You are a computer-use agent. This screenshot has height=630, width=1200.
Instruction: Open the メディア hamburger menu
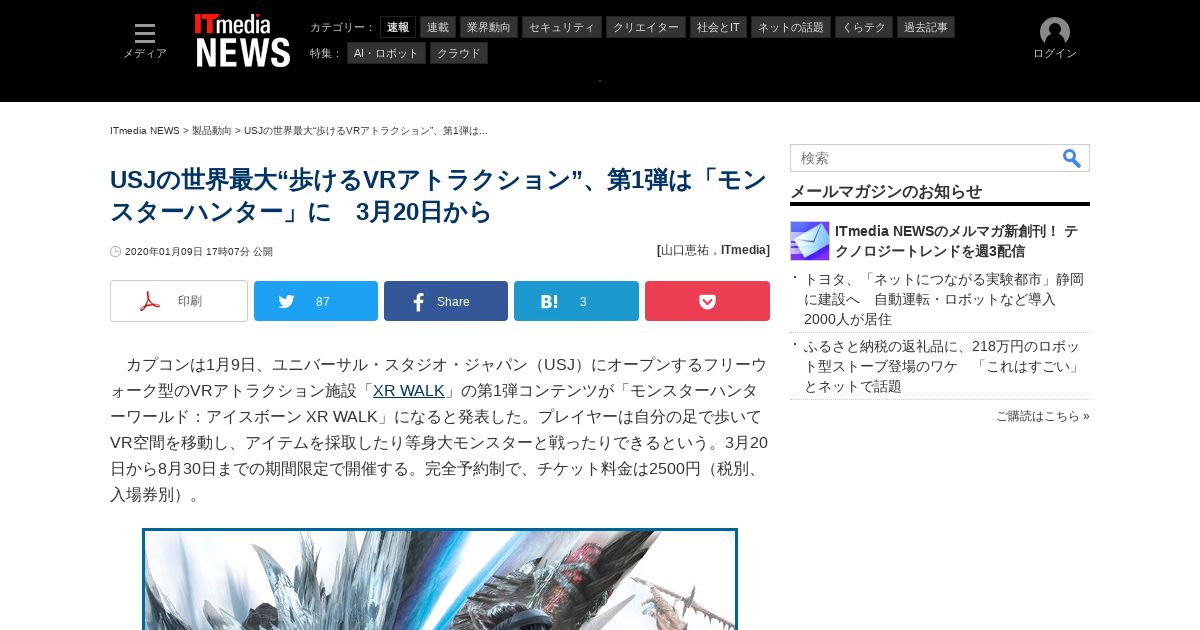coord(145,41)
